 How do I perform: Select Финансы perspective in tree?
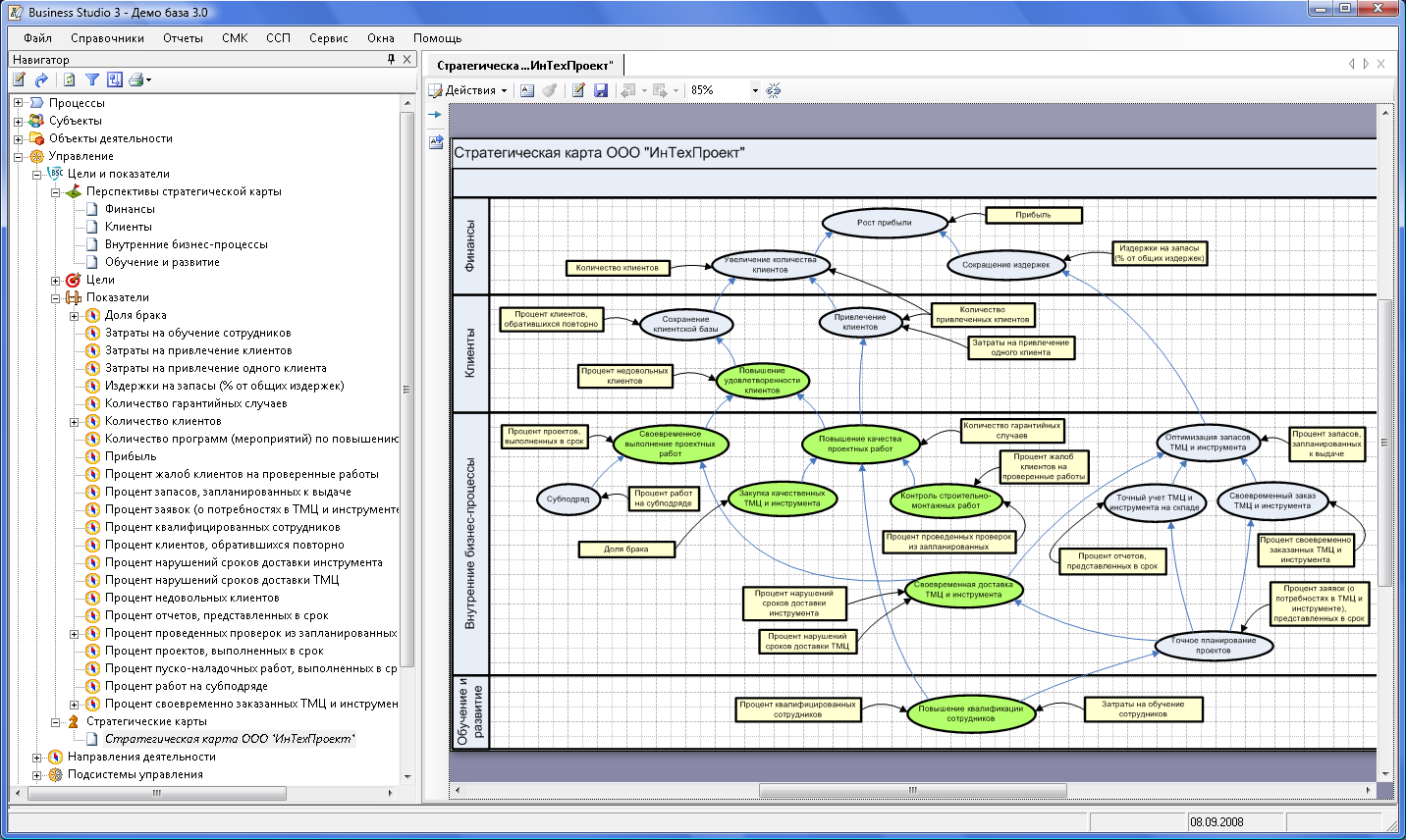[130, 209]
